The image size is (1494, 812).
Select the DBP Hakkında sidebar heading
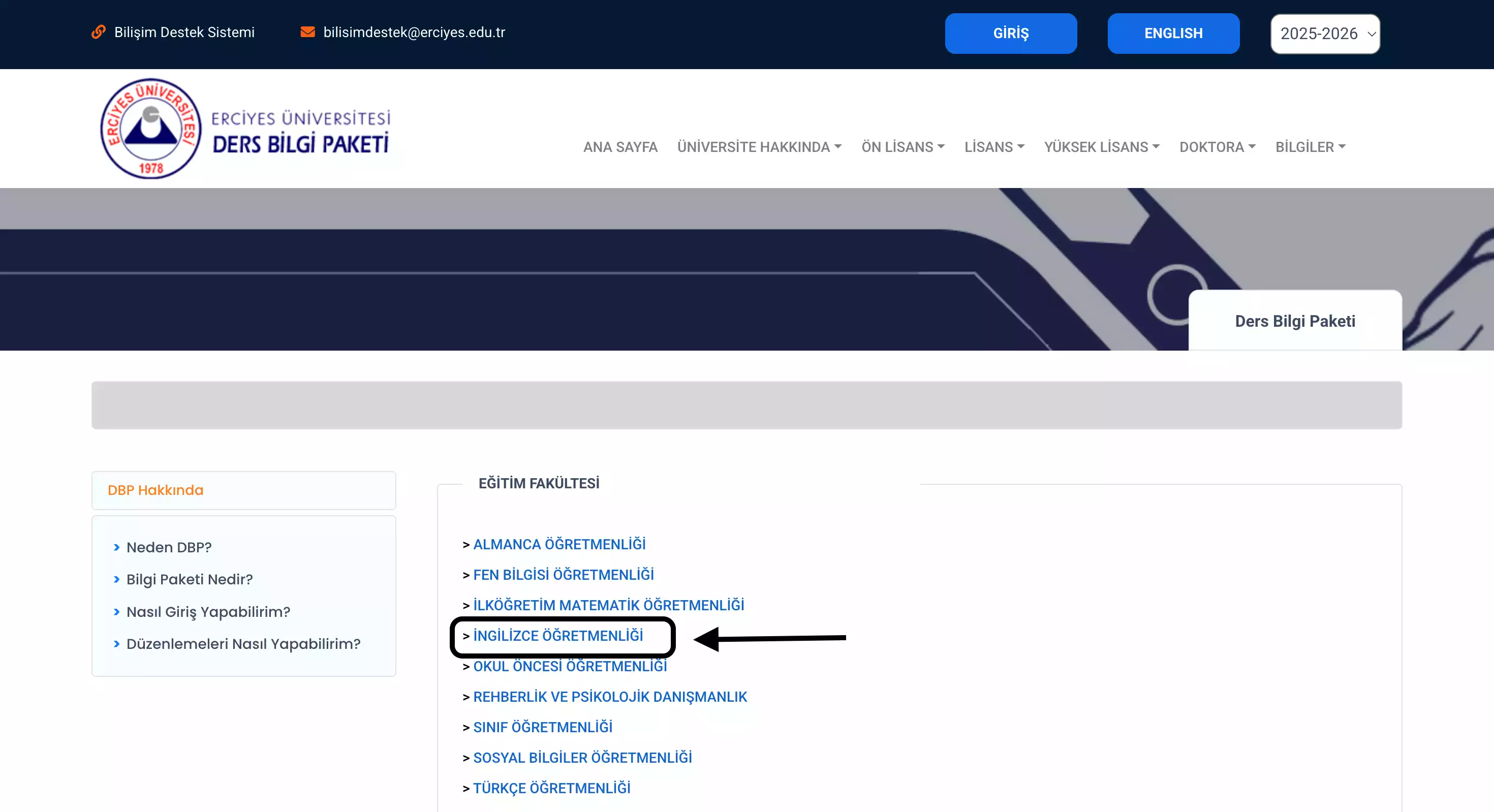(x=155, y=491)
